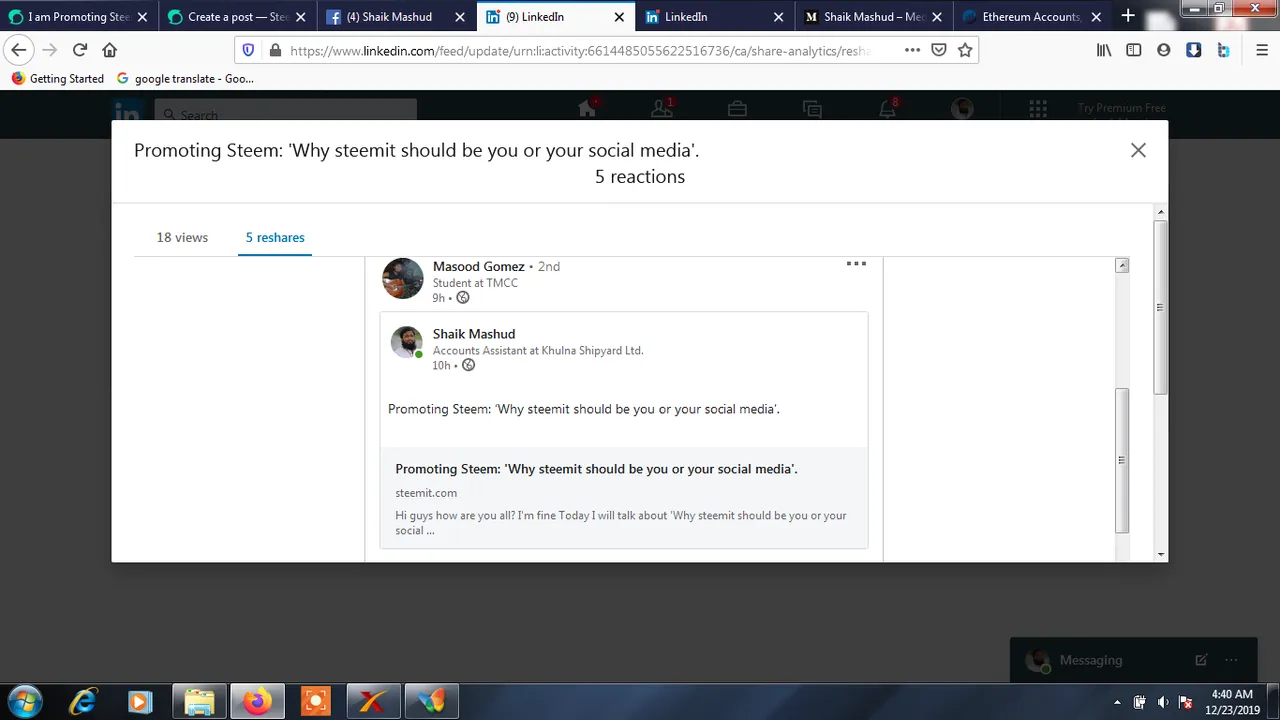Click the article preview text 'Hi guys how are you all?'
The image size is (1280, 720).
(620, 523)
